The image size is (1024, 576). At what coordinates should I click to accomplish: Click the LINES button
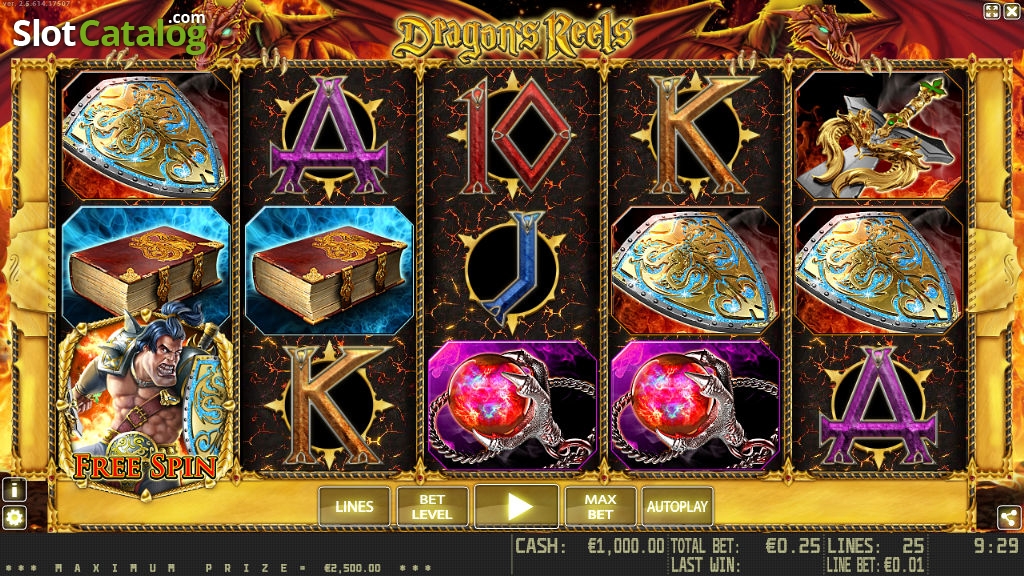point(355,506)
